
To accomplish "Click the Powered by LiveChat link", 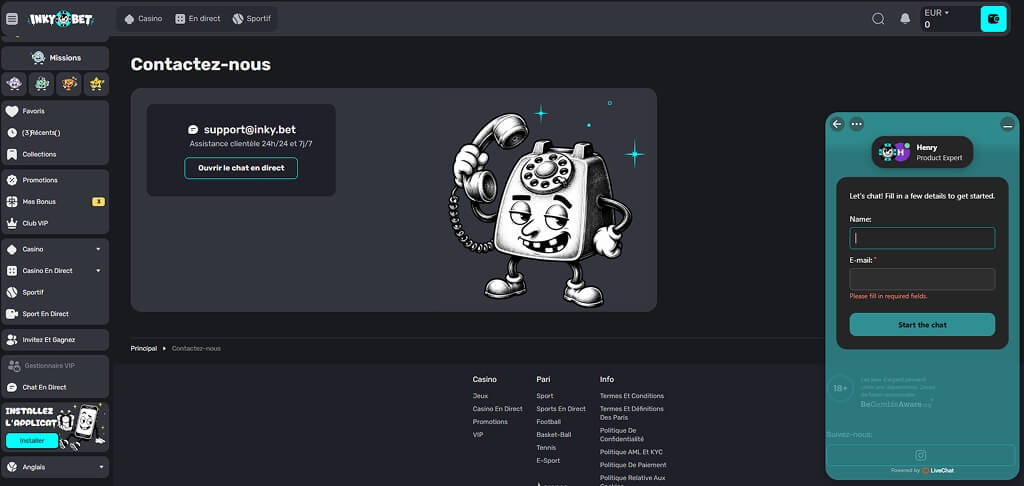I will tap(922, 470).
